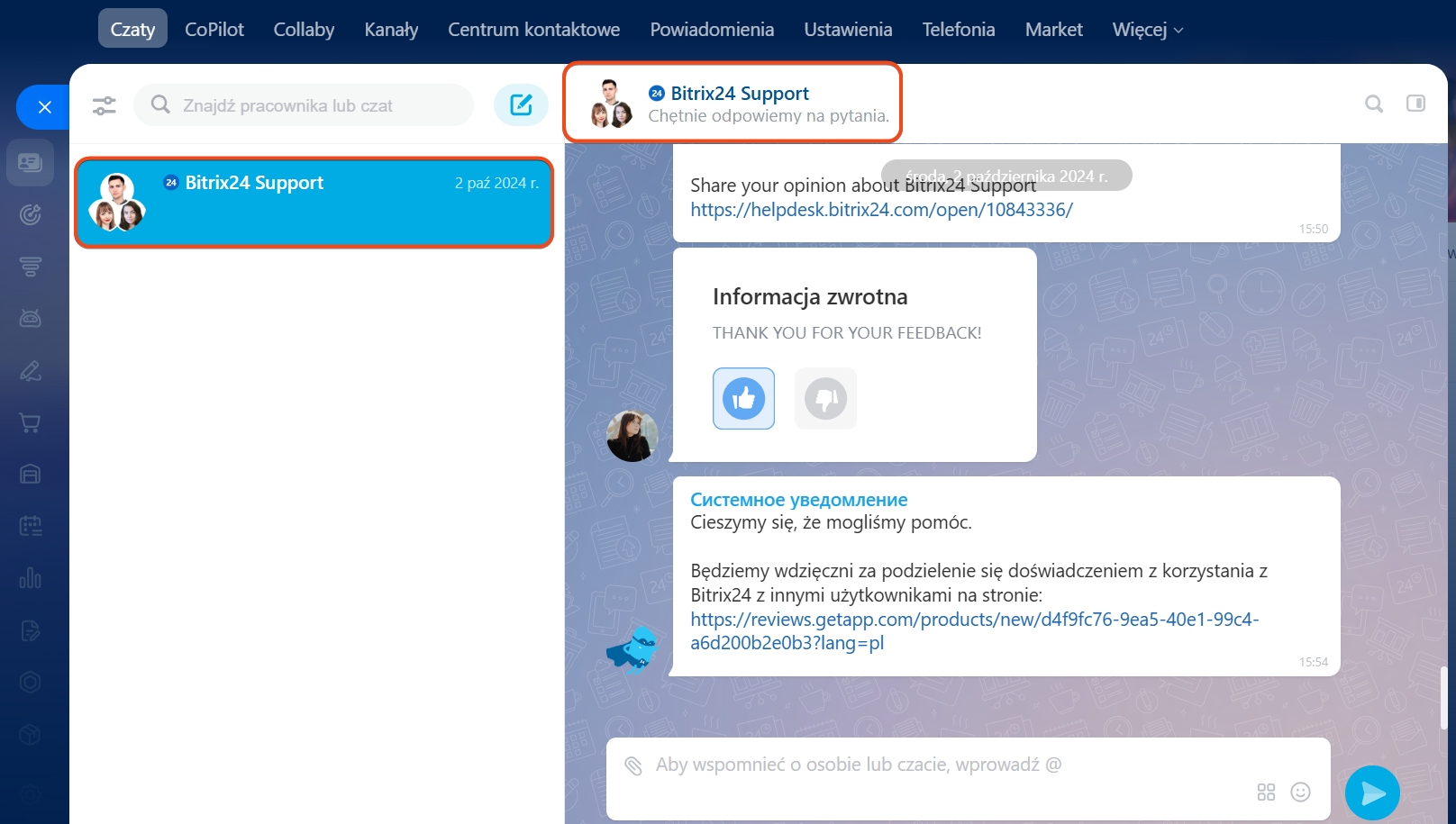The height and width of the screenshot is (824, 1456).
Task: Toggle the chat sidebar panel icon
Action: click(1416, 103)
